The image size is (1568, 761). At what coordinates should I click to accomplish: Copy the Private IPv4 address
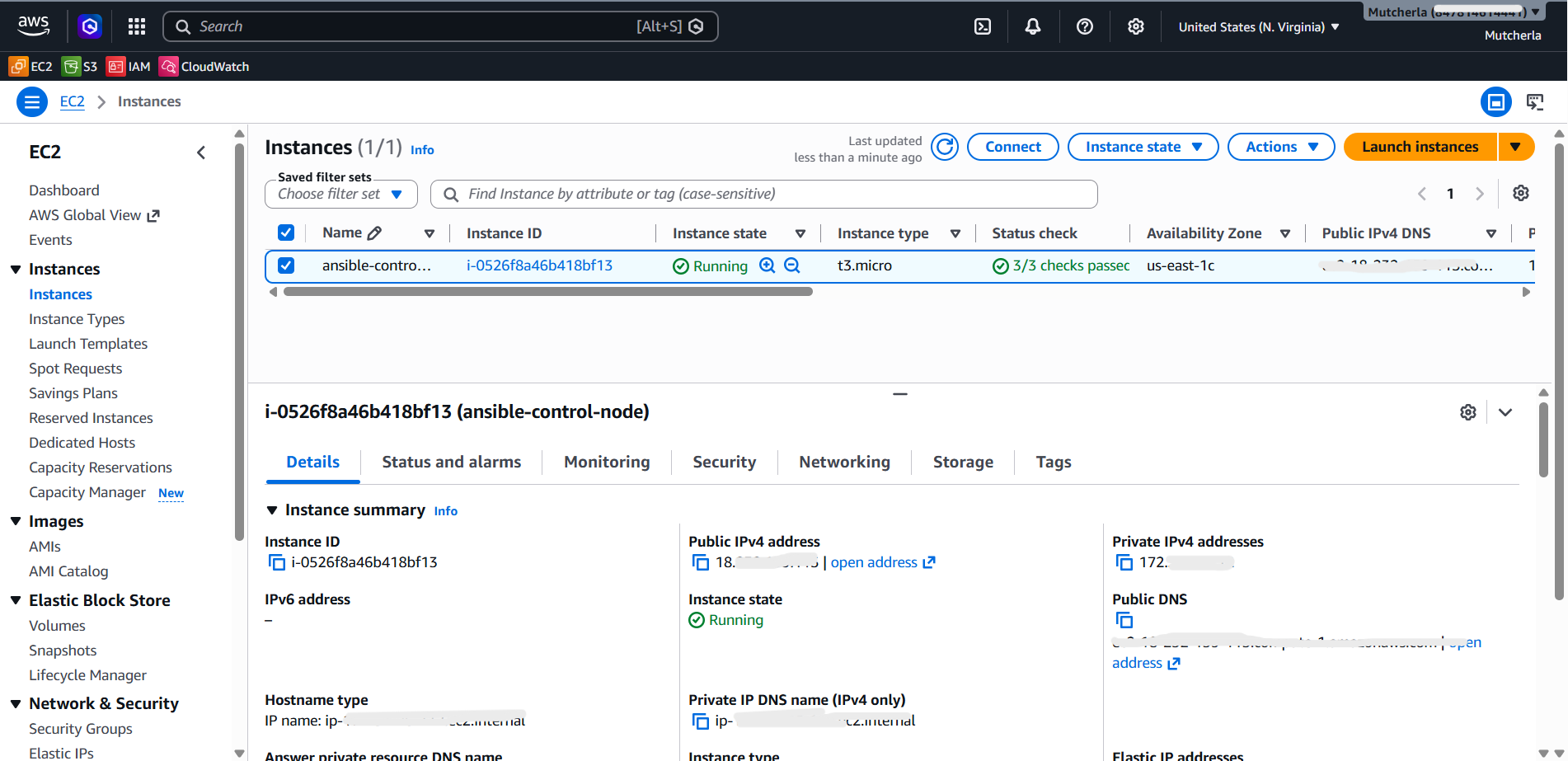pos(1124,562)
